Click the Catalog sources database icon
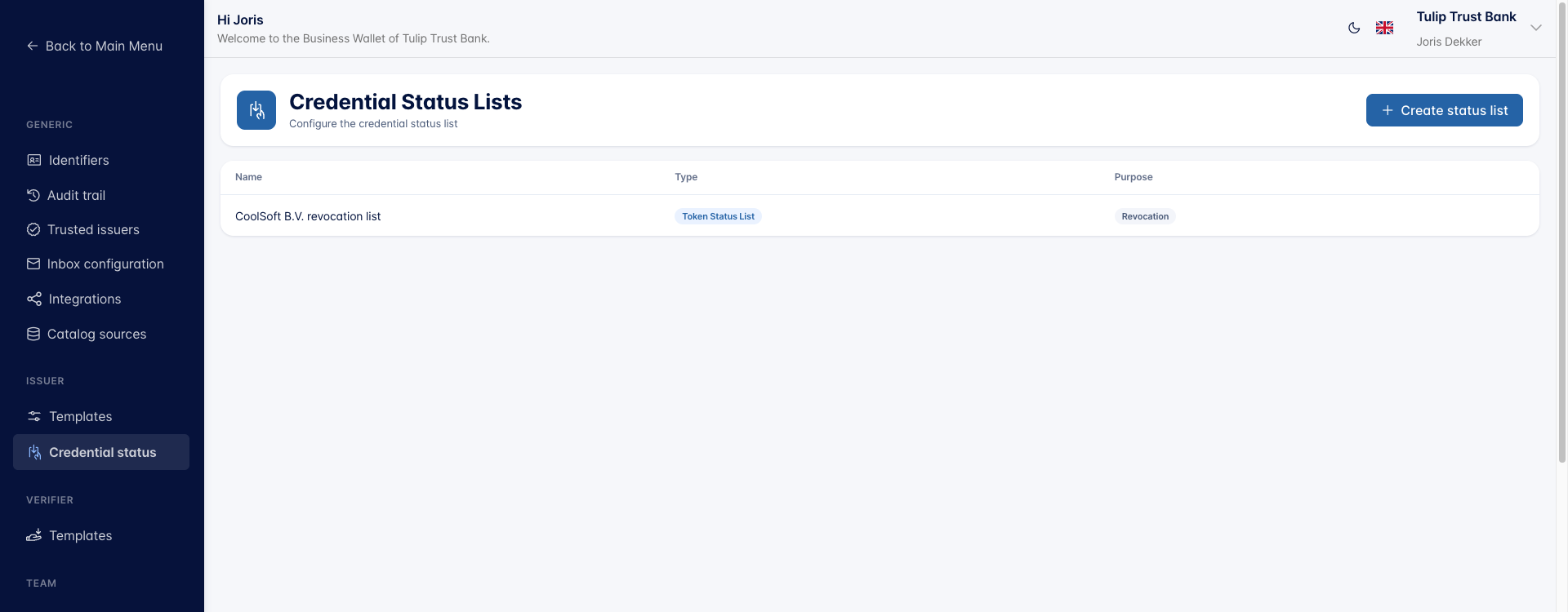 (x=33, y=334)
